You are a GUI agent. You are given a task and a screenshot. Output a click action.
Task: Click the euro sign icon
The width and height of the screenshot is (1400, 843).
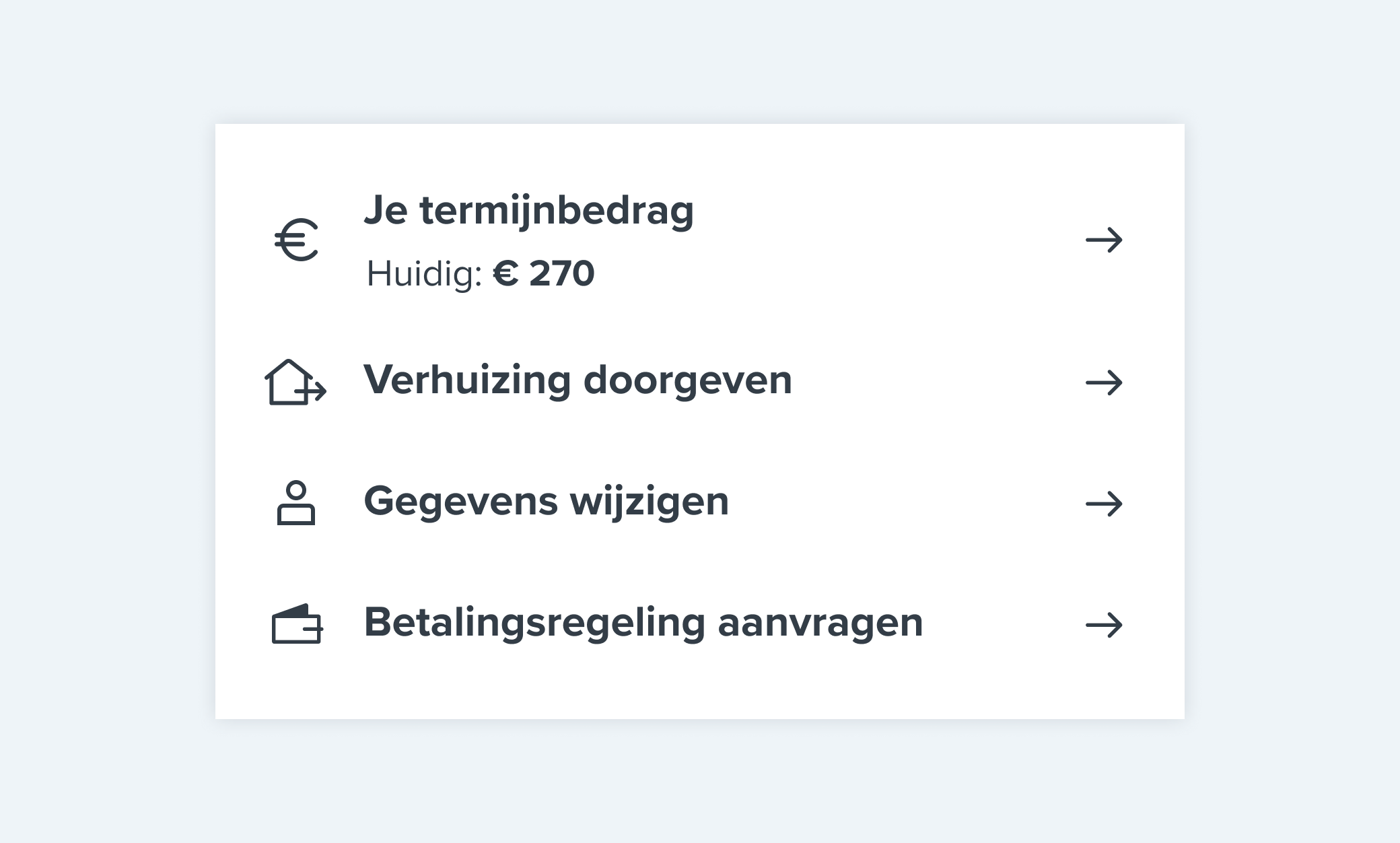point(296,240)
